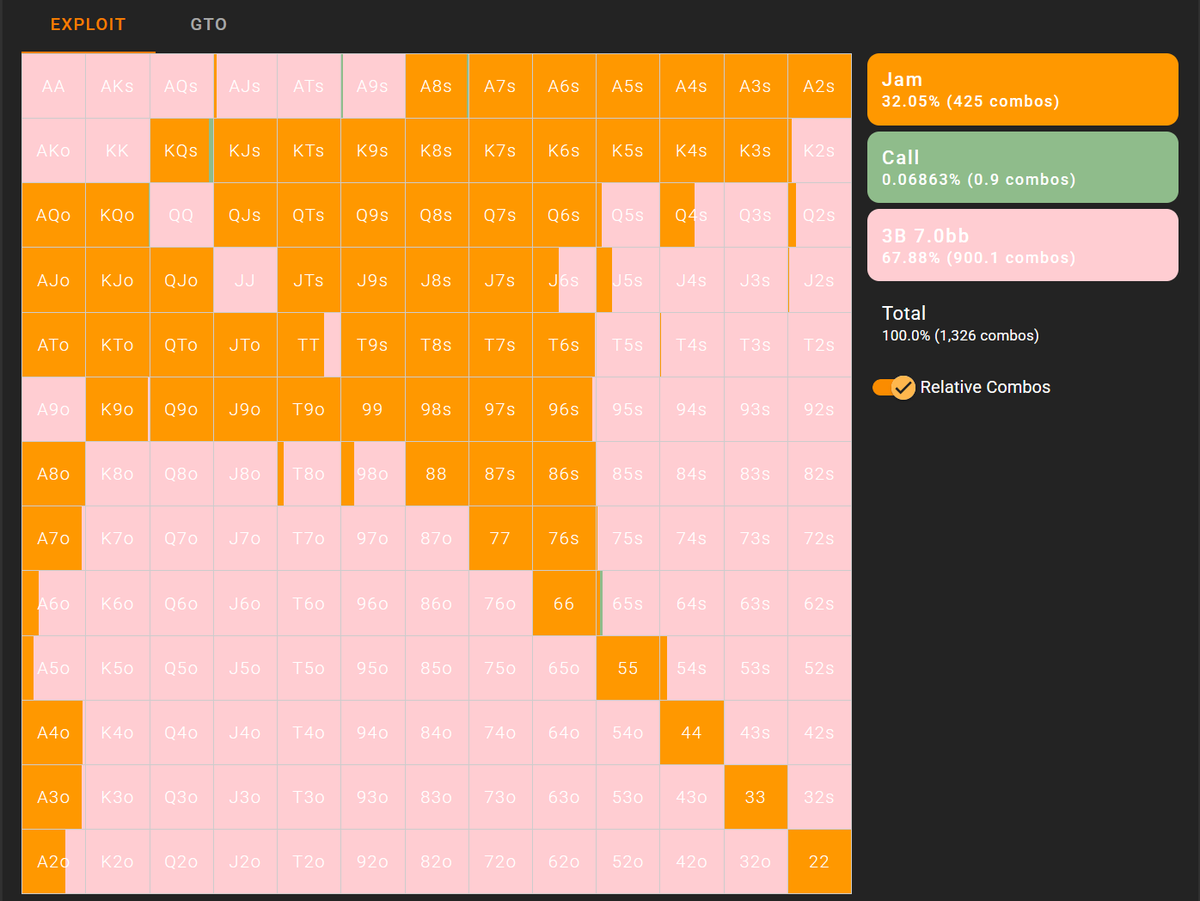Click the 76s hand cell
This screenshot has height=901, width=1200.
pos(564,538)
